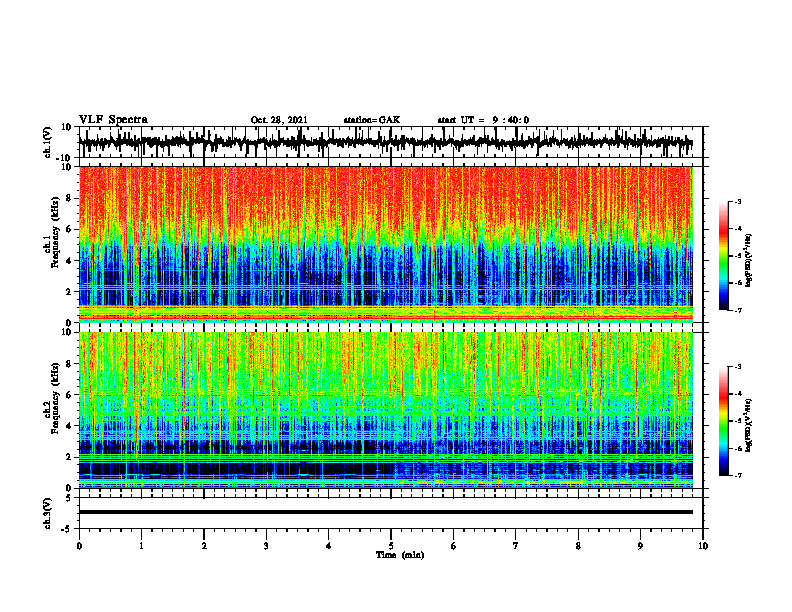
Task: Click inside the ch.1 red high-frequency spectrogram band
Action: (385, 197)
